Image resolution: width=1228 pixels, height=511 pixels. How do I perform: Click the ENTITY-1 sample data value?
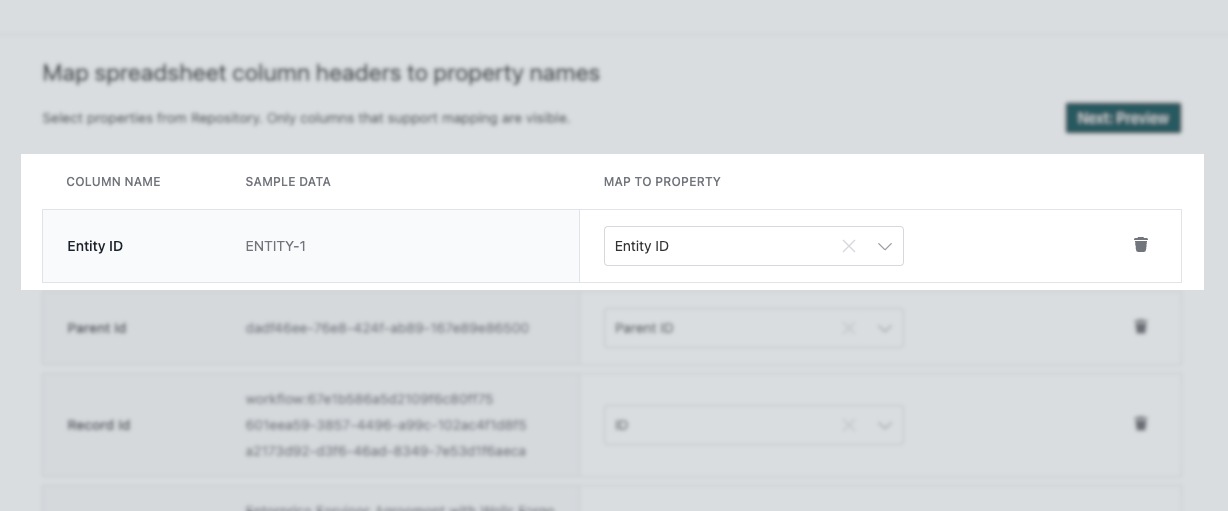coord(276,246)
